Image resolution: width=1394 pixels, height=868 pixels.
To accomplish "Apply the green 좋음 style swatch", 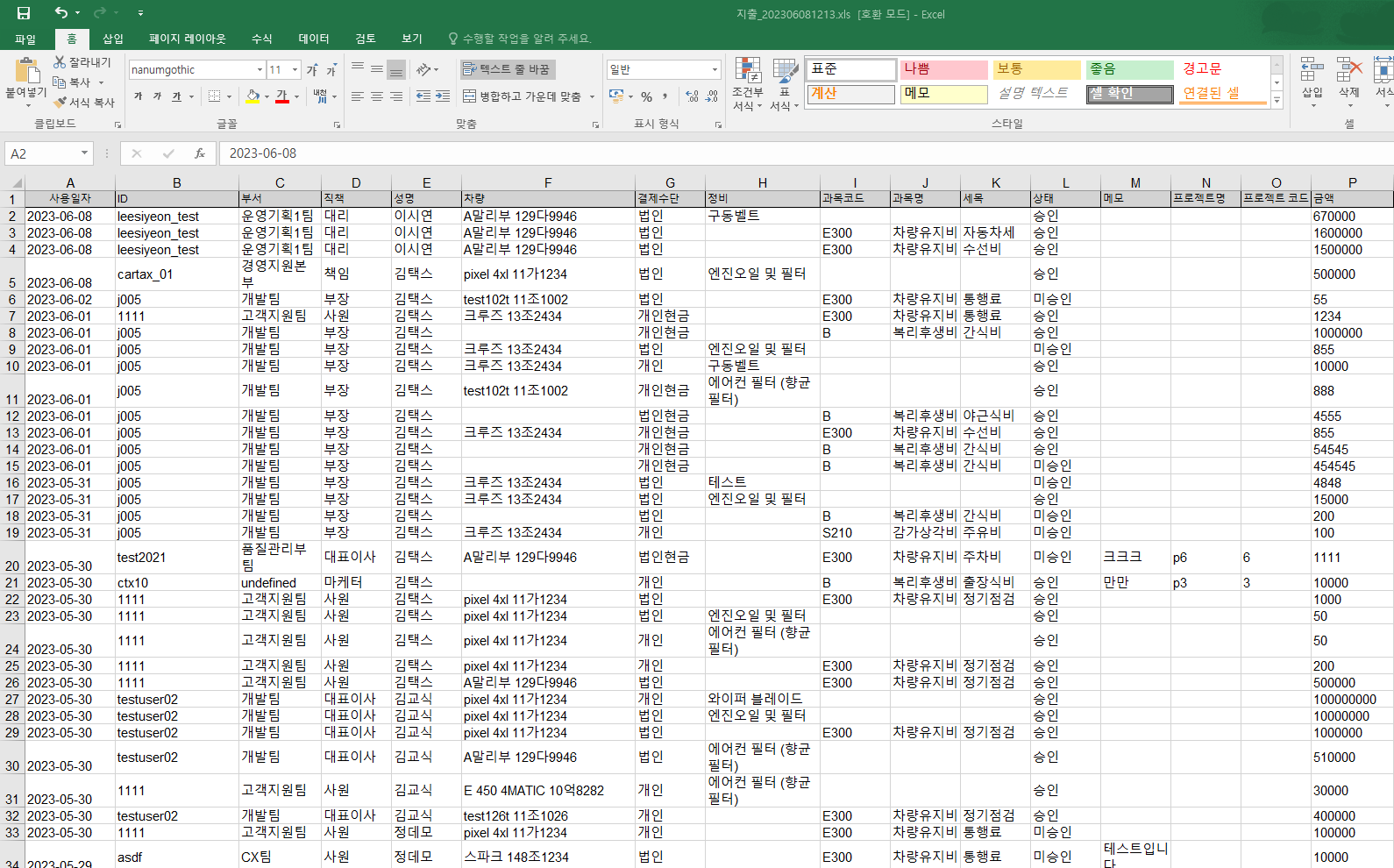I will tap(1130, 69).
